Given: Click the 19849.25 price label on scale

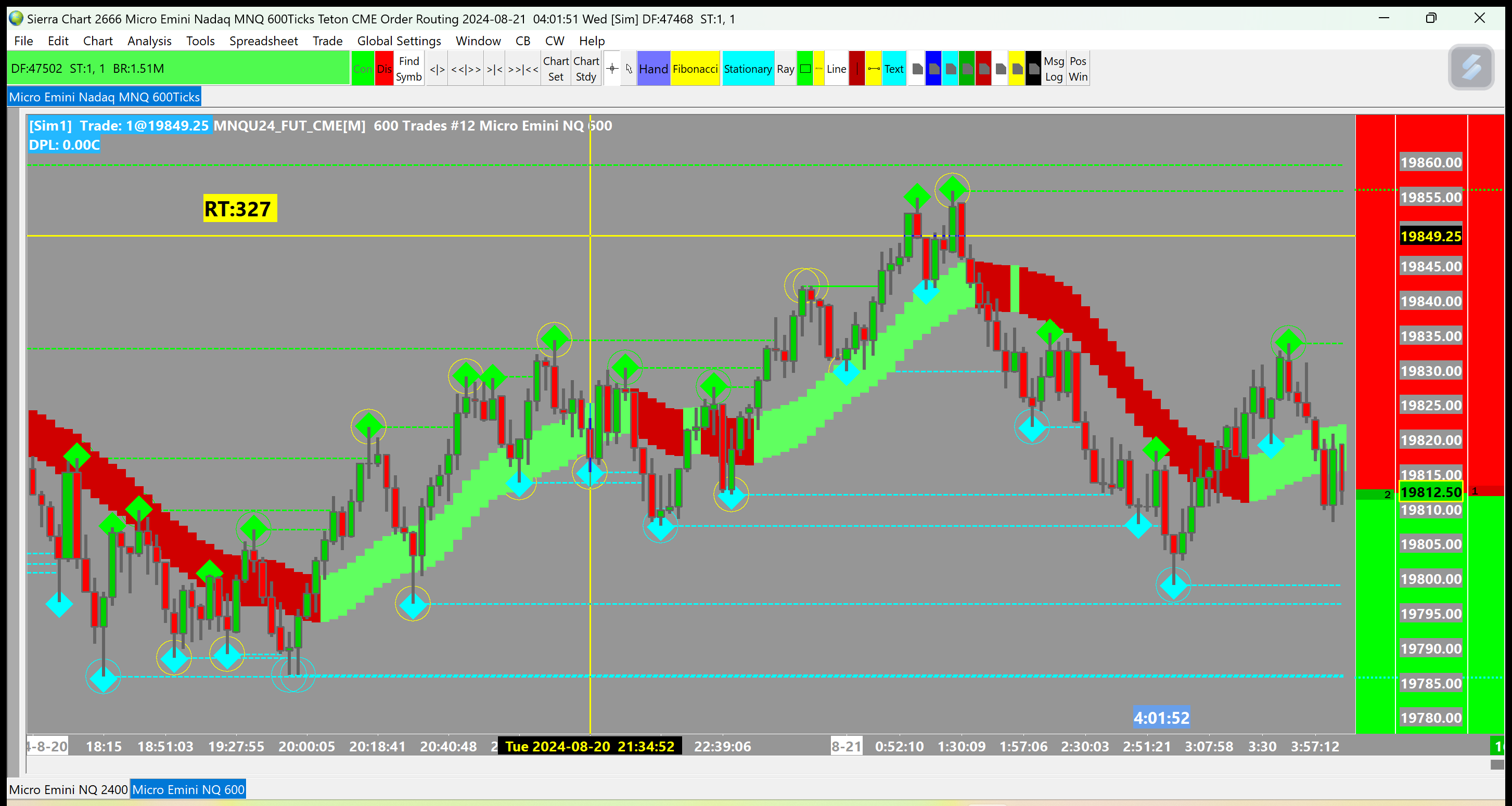Looking at the screenshot, I should (1430, 236).
